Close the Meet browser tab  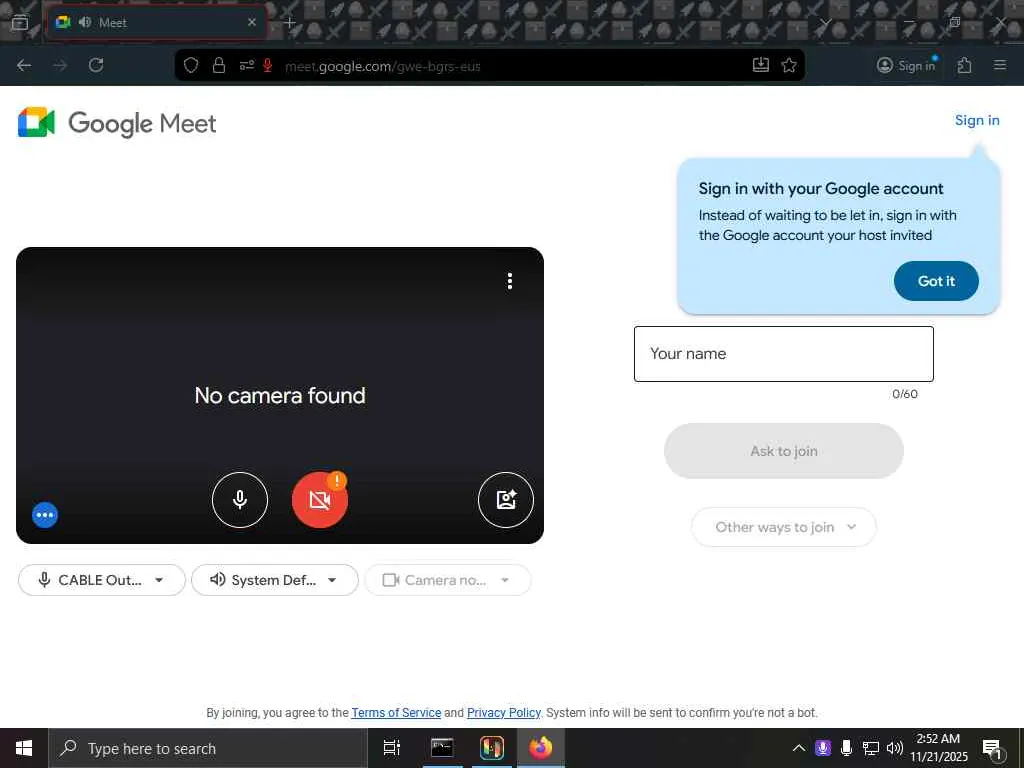coord(252,22)
